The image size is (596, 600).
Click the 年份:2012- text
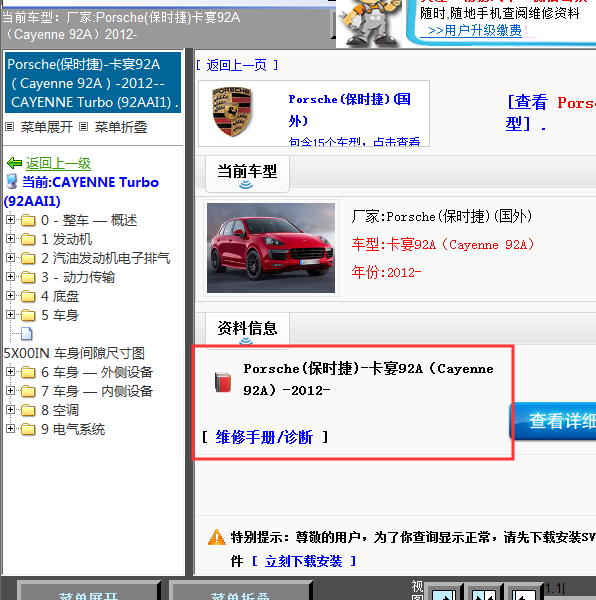click(386, 272)
